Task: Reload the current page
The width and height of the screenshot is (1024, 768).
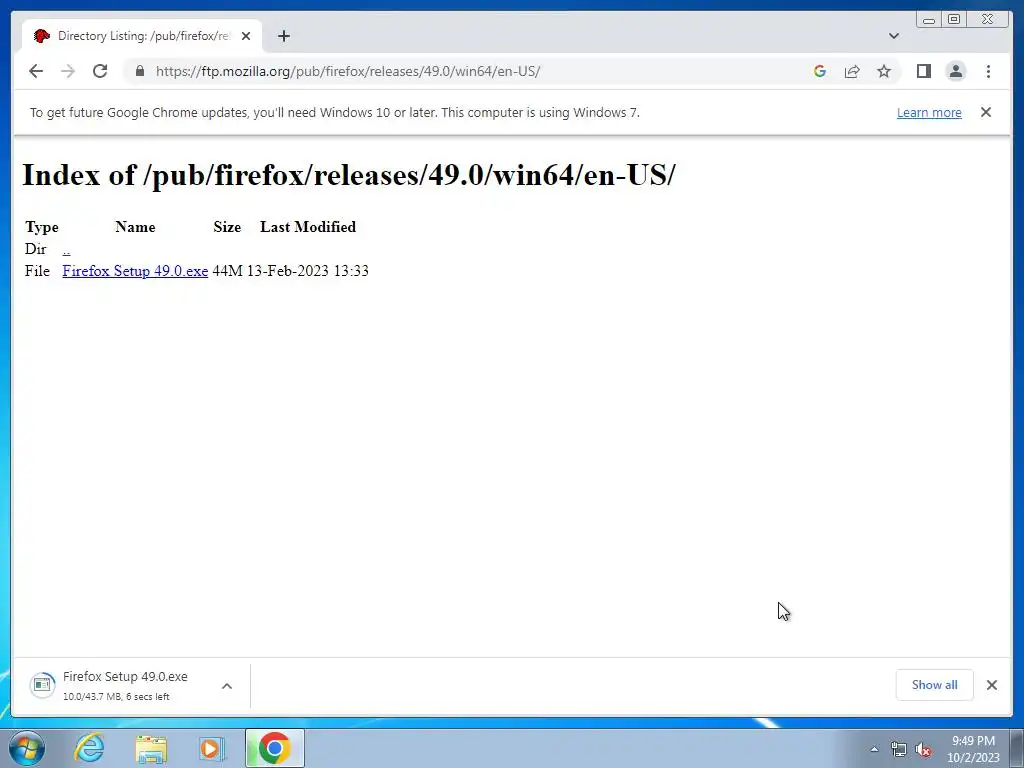Action: click(x=100, y=71)
